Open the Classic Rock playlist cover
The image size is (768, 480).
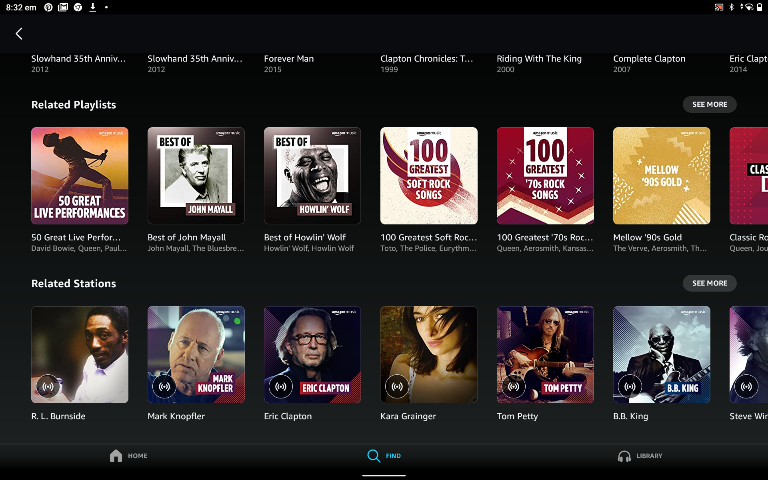click(748, 176)
